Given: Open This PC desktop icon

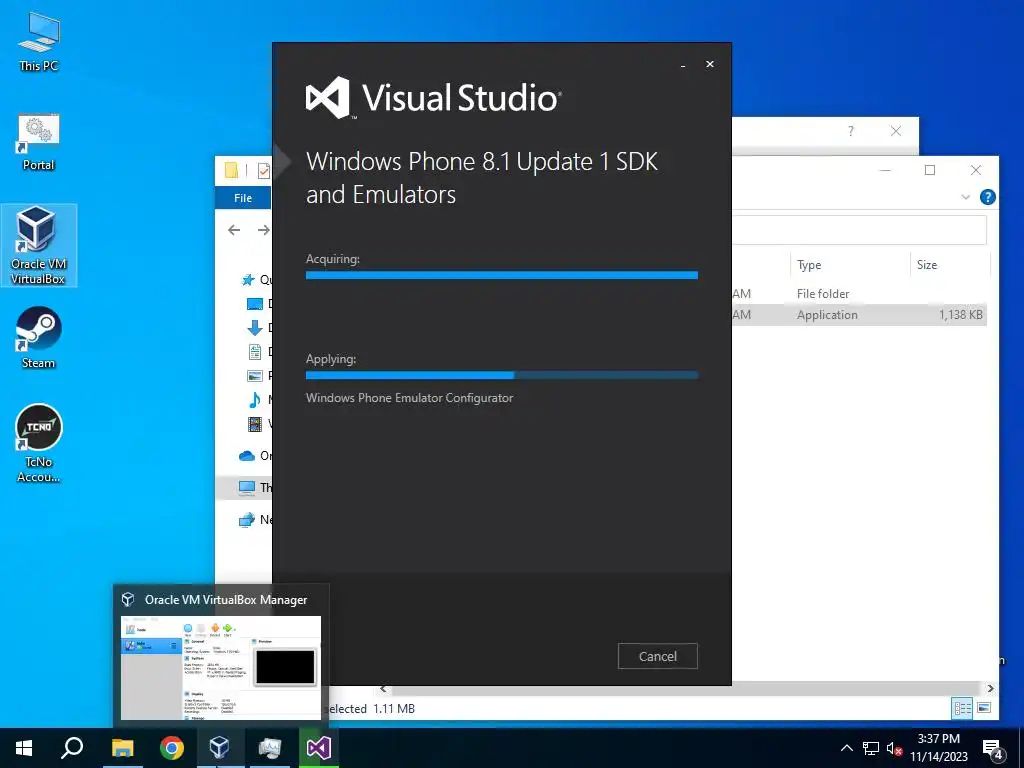Looking at the screenshot, I should [39, 41].
